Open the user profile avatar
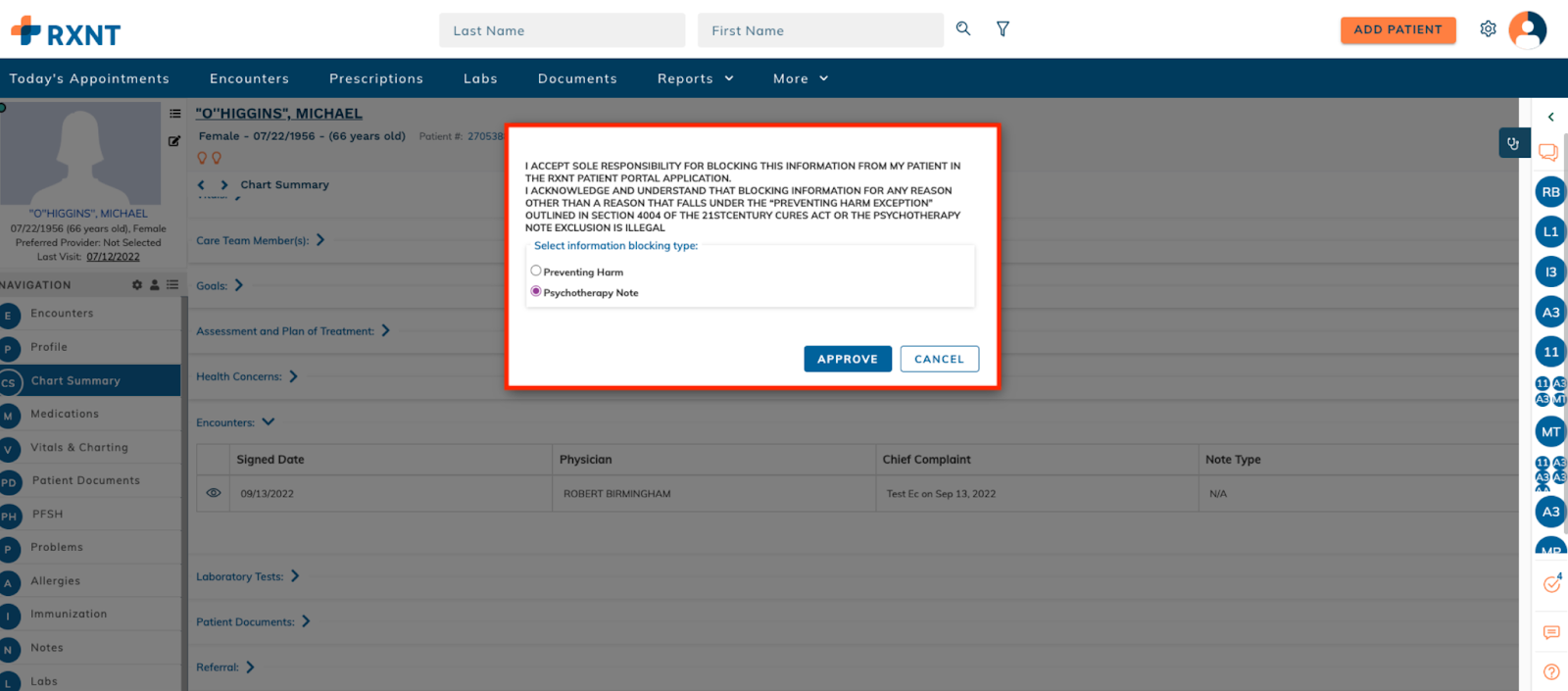 click(1527, 29)
